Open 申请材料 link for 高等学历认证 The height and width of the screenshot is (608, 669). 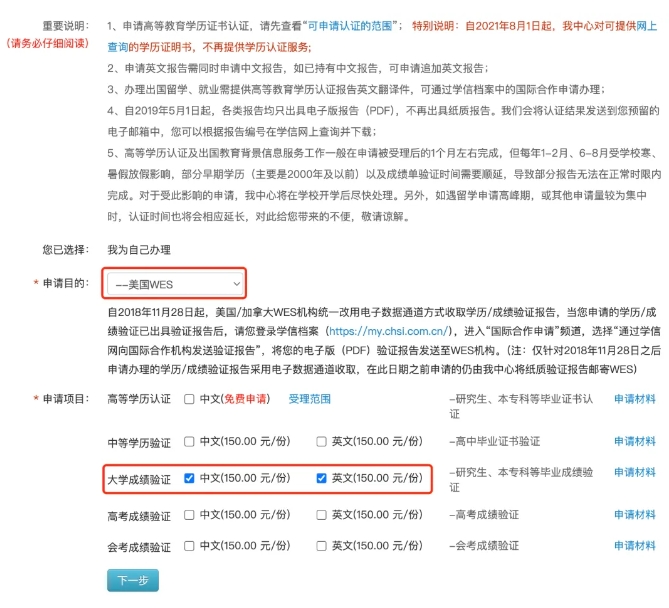[635, 399]
